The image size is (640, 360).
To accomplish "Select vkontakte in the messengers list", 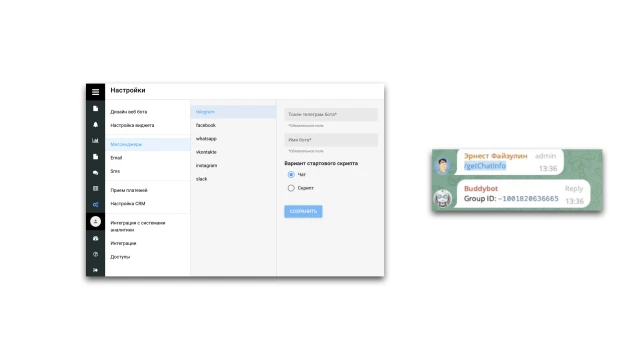I will point(206,152).
